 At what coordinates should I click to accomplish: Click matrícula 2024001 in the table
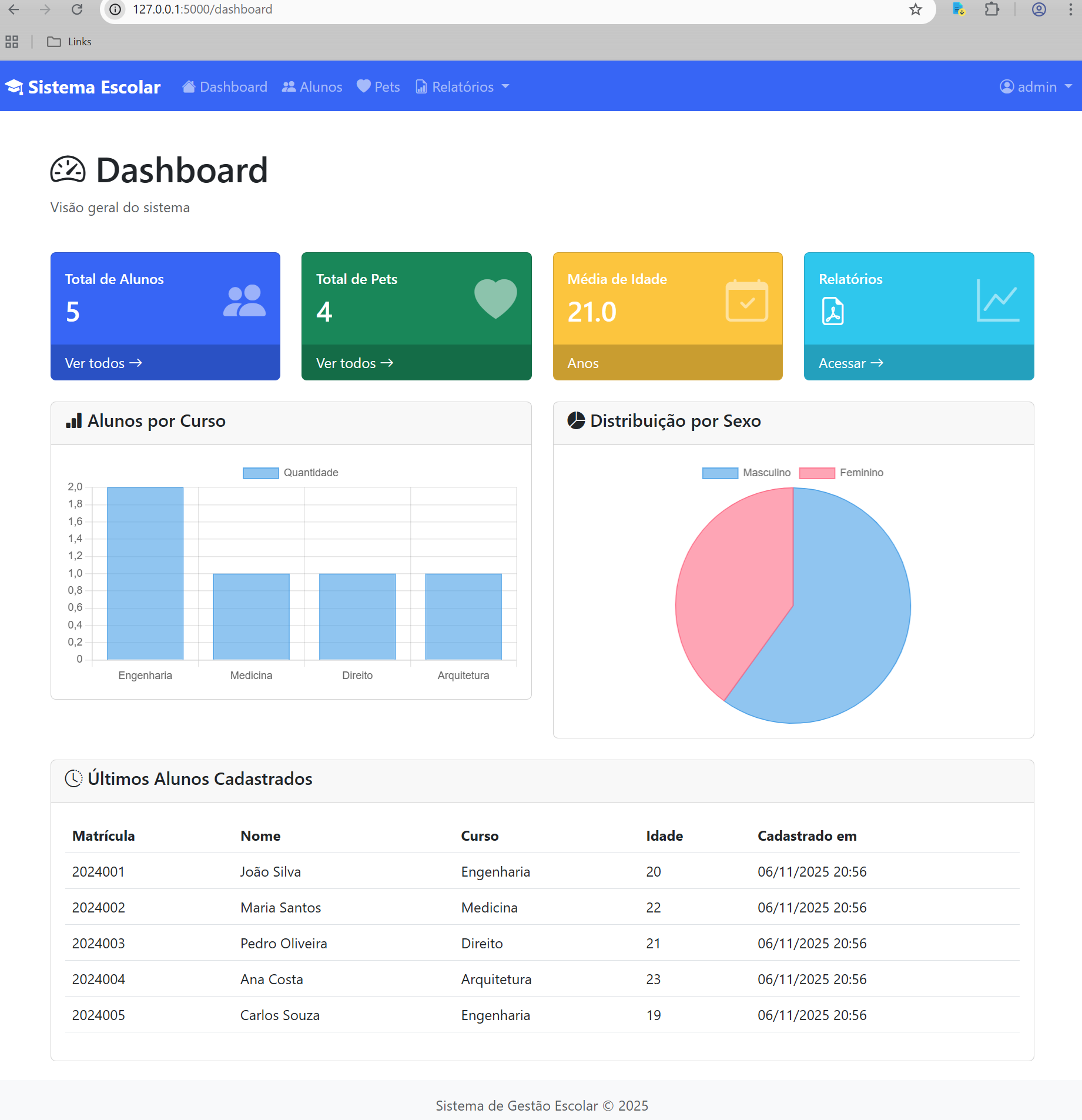(x=99, y=872)
